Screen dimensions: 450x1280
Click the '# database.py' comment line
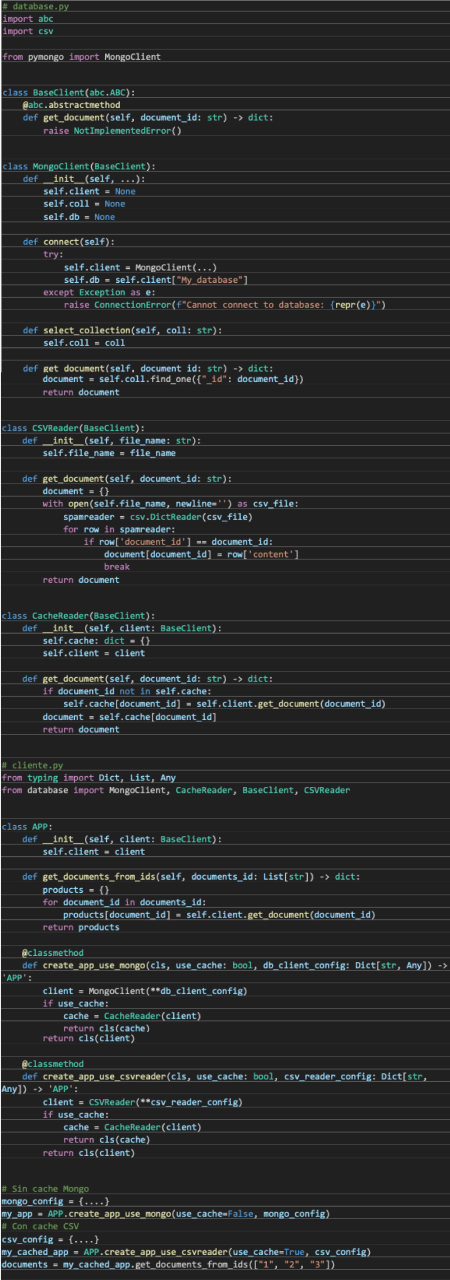(x=35, y=6)
